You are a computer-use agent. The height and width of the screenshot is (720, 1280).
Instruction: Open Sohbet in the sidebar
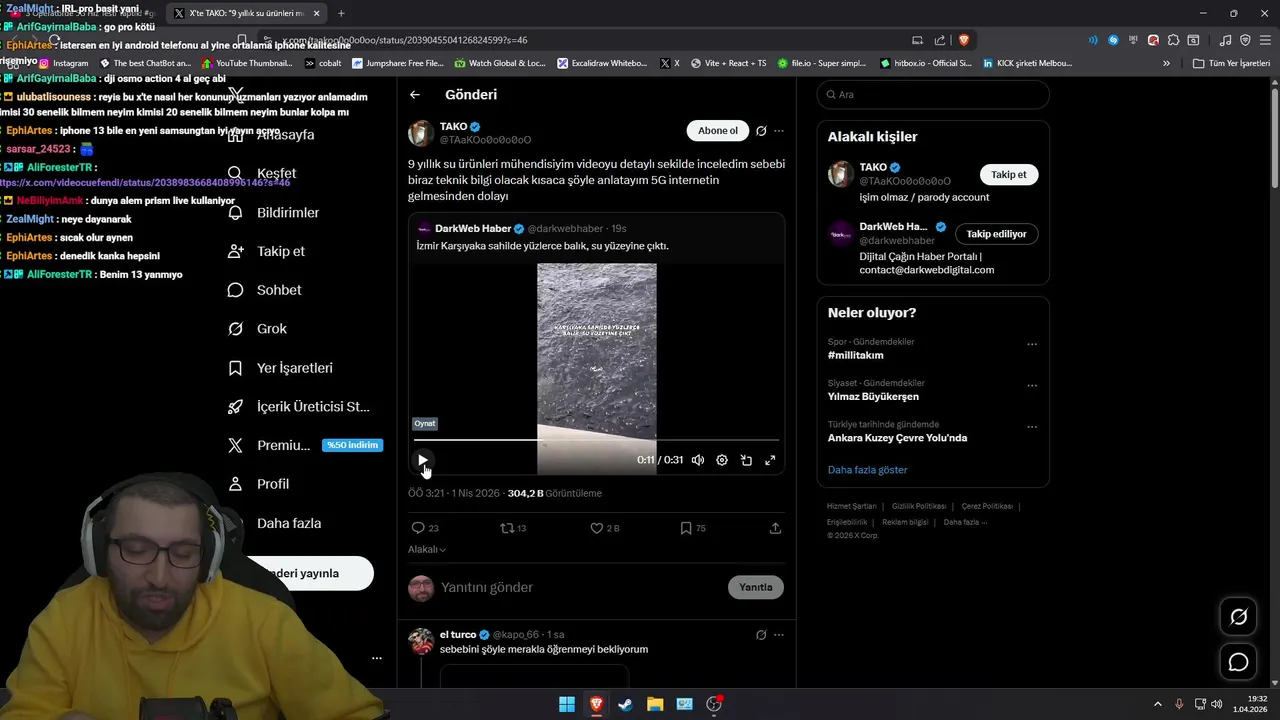click(x=265, y=290)
